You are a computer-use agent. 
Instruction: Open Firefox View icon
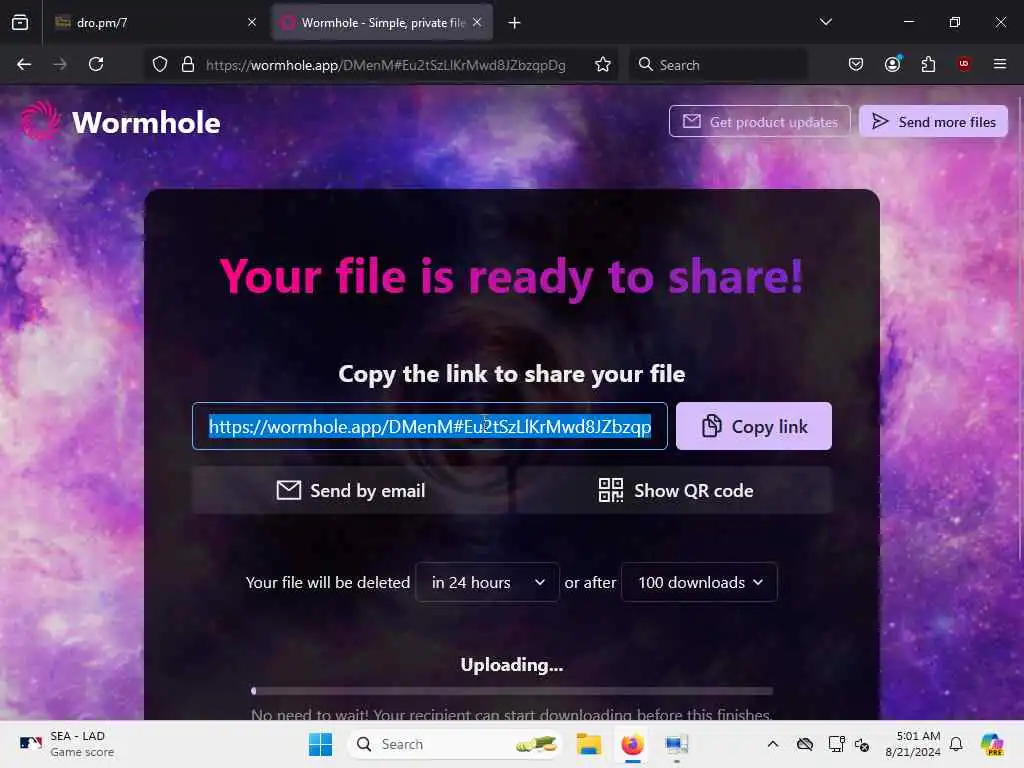click(x=20, y=23)
